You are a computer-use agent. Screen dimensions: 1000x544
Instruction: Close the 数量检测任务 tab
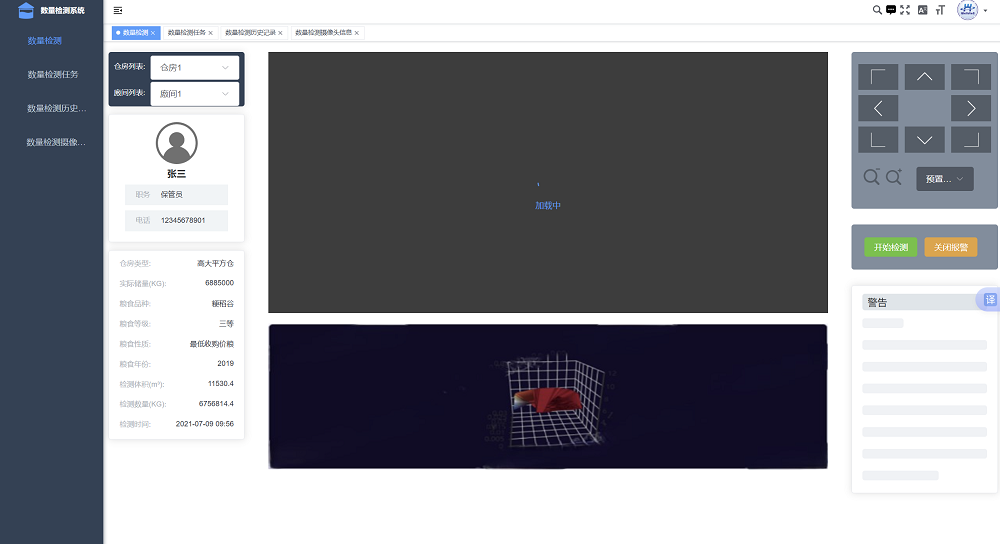210,33
